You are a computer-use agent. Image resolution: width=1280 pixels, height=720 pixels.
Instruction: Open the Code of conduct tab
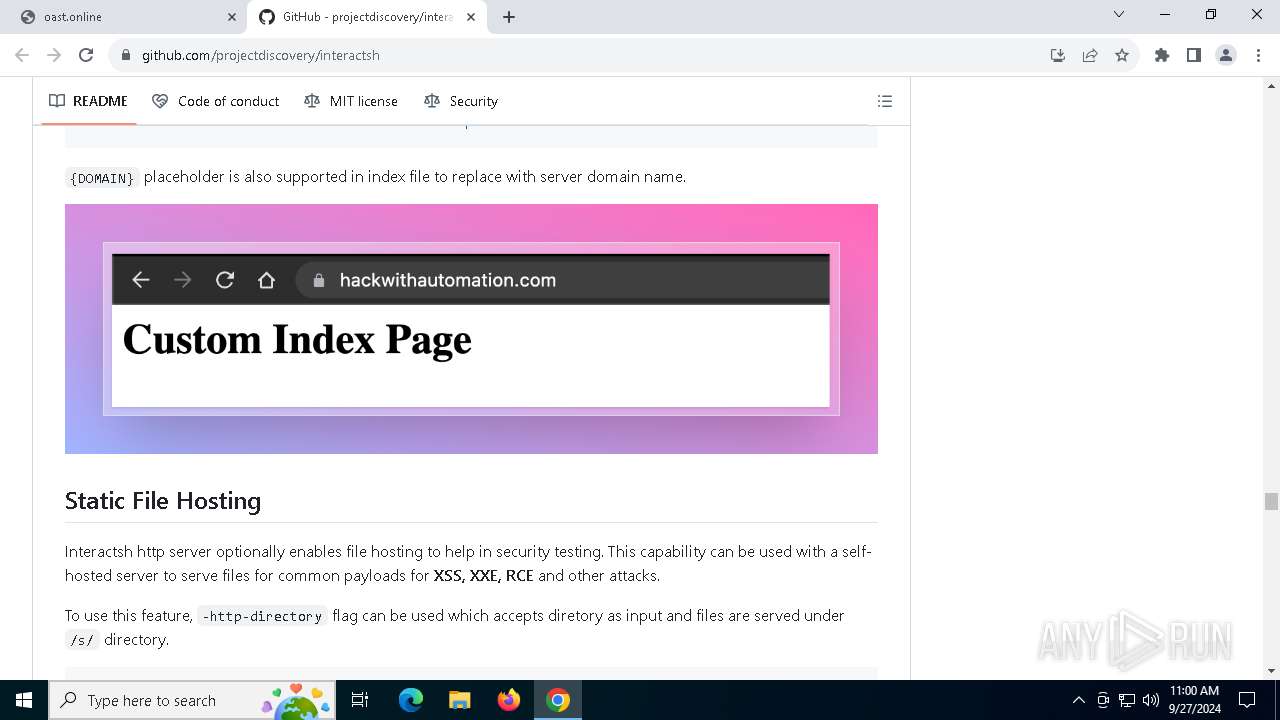(216, 101)
